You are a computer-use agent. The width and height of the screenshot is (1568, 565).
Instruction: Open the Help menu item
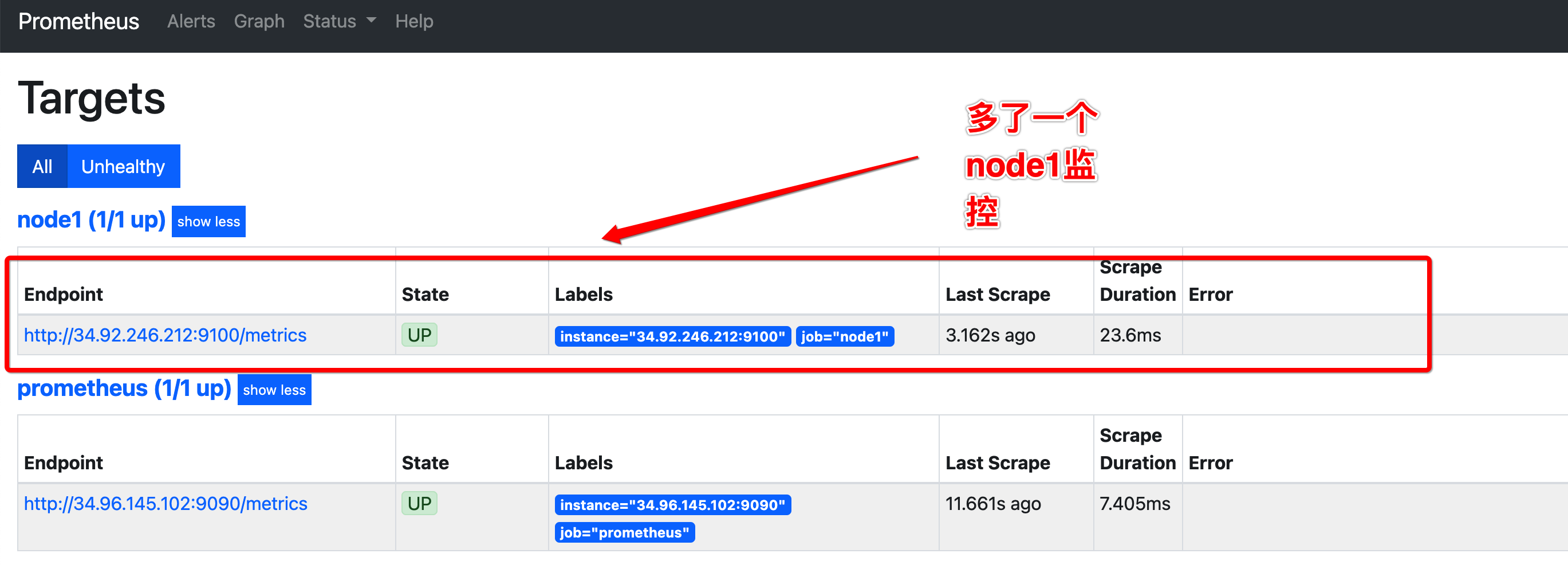(414, 21)
